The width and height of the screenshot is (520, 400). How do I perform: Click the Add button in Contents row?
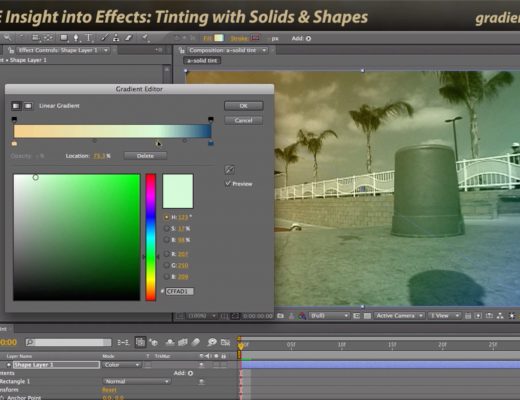190,373
